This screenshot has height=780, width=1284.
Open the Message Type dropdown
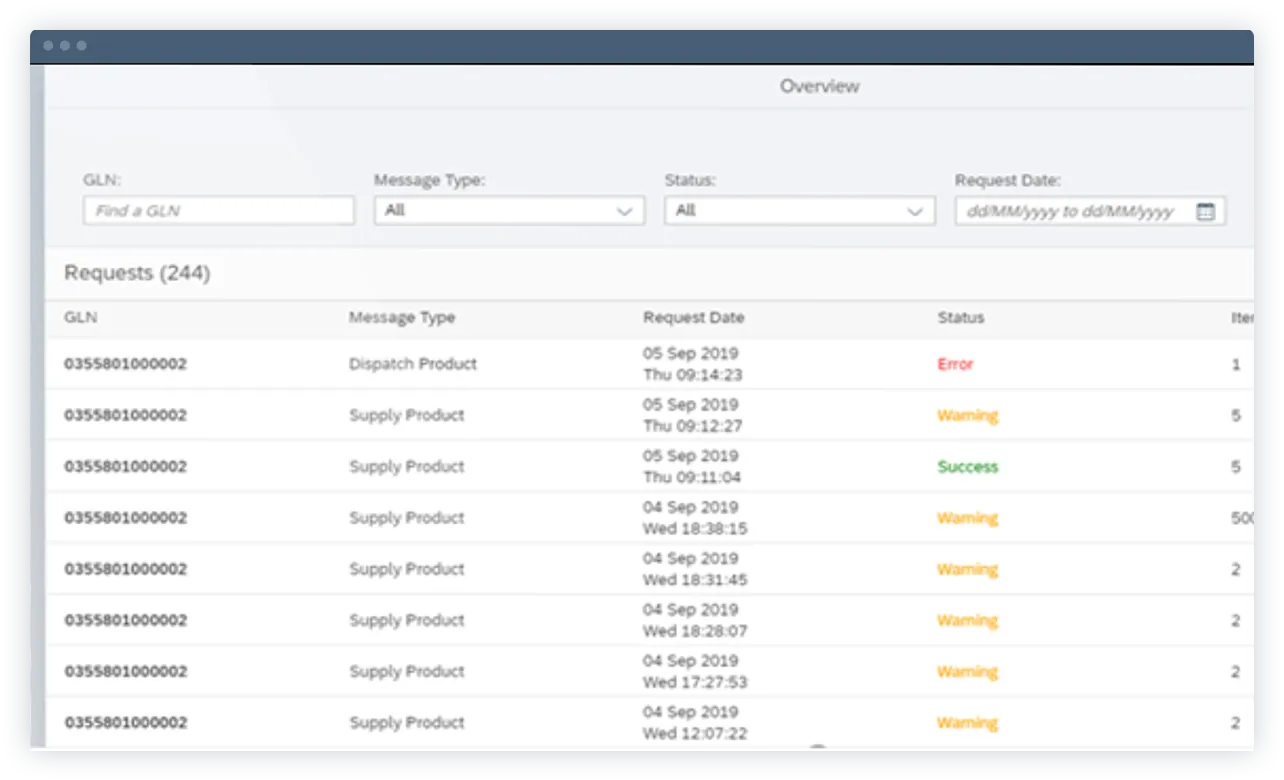tap(508, 210)
